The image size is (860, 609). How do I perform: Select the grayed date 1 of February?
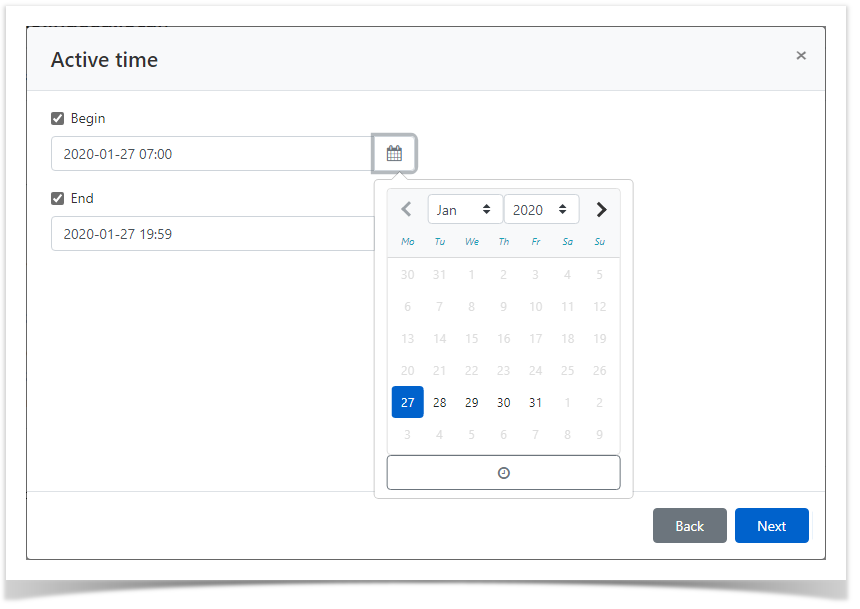click(567, 402)
